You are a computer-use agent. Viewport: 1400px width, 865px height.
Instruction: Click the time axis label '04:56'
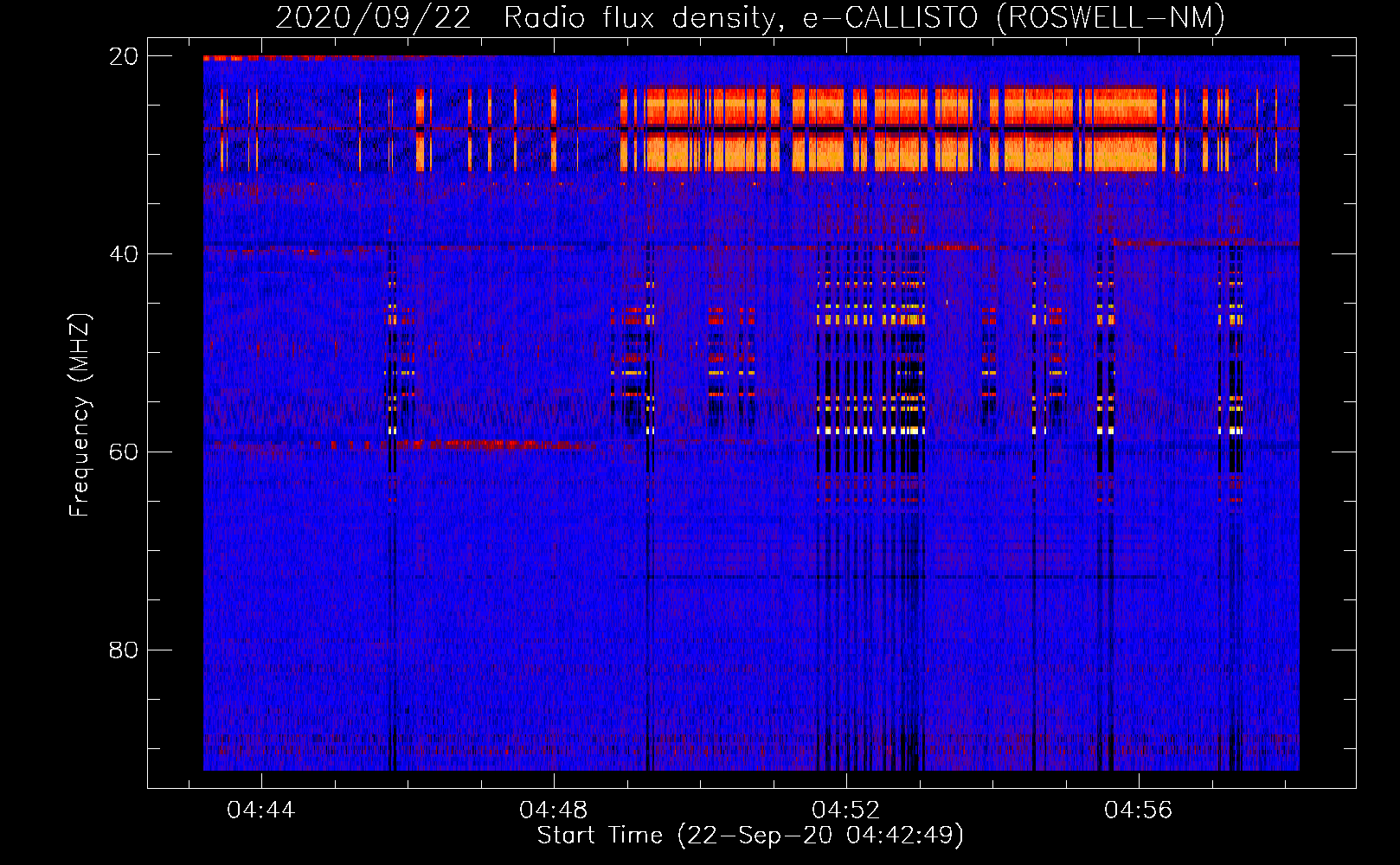click(x=1138, y=810)
